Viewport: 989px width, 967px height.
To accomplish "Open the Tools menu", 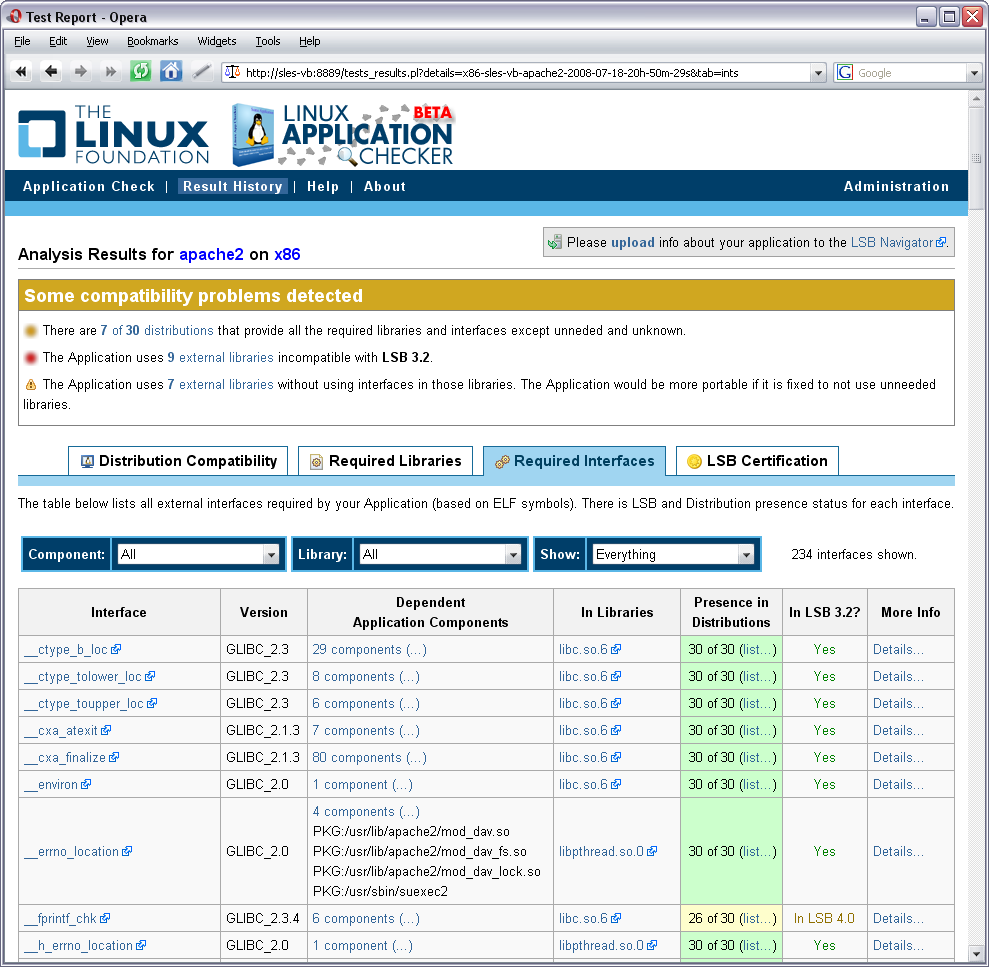I will (267, 41).
